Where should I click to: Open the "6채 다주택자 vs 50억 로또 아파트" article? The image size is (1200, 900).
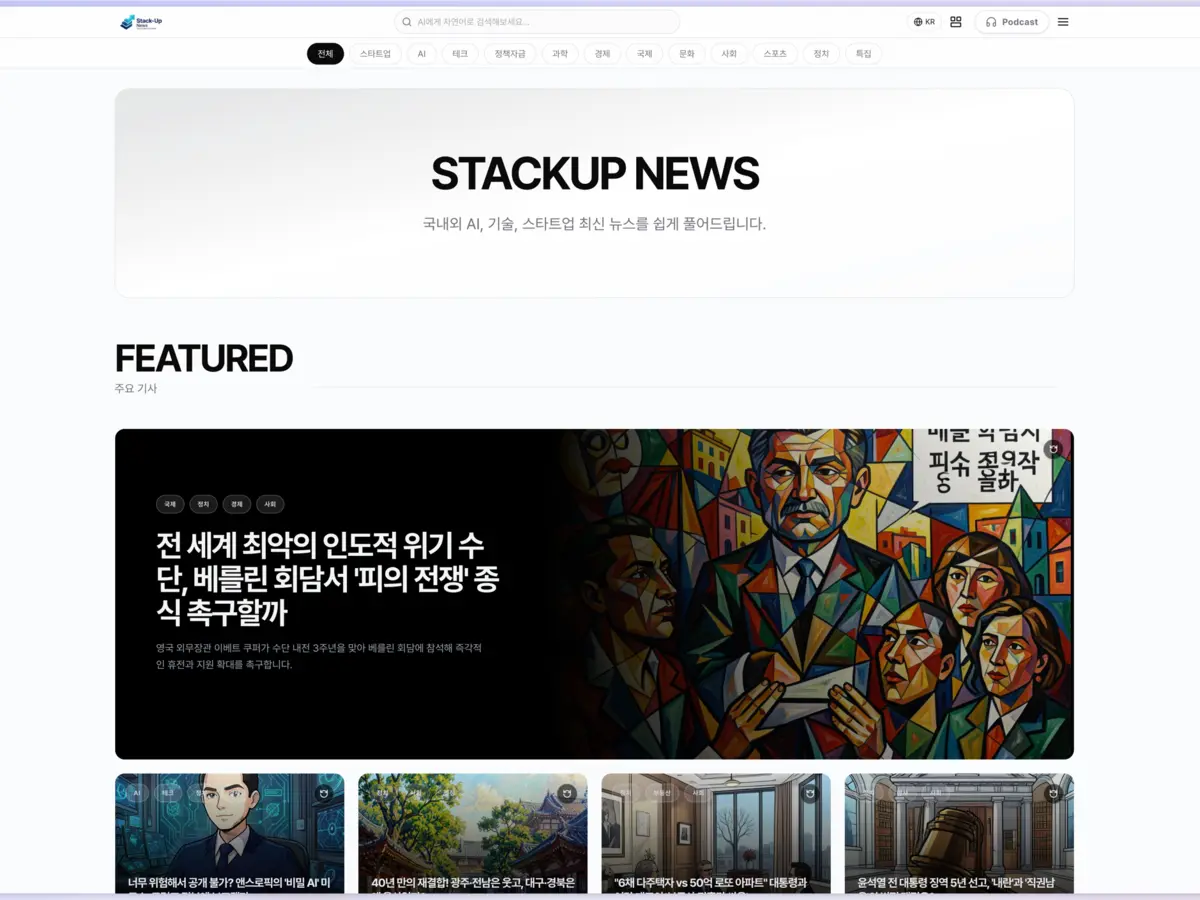[x=716, y=833]
